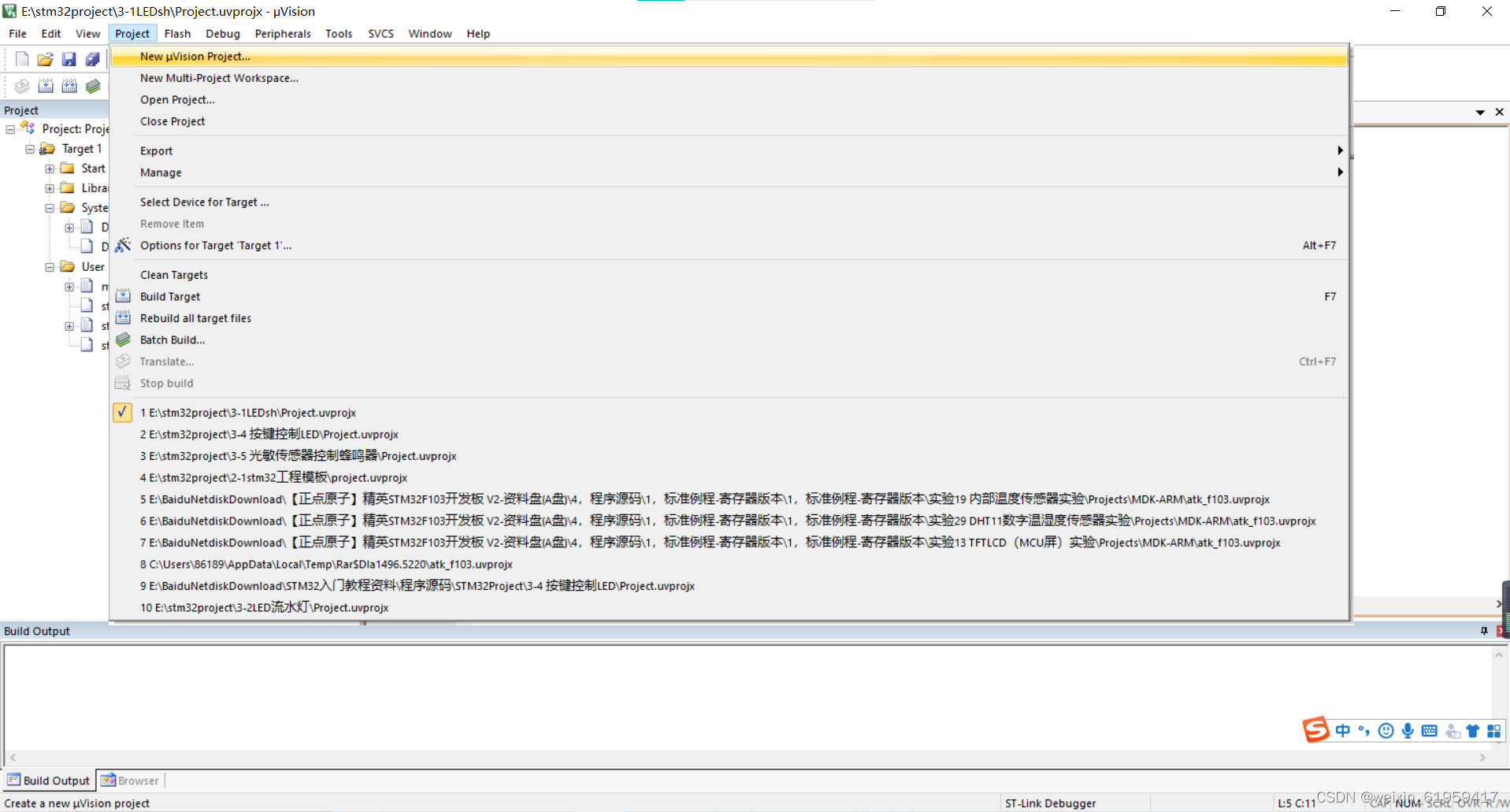Viewport: 1510px width, 812px height.
Task: Click the Sogou emoji smiley icon
Action: coord(1386,731)
